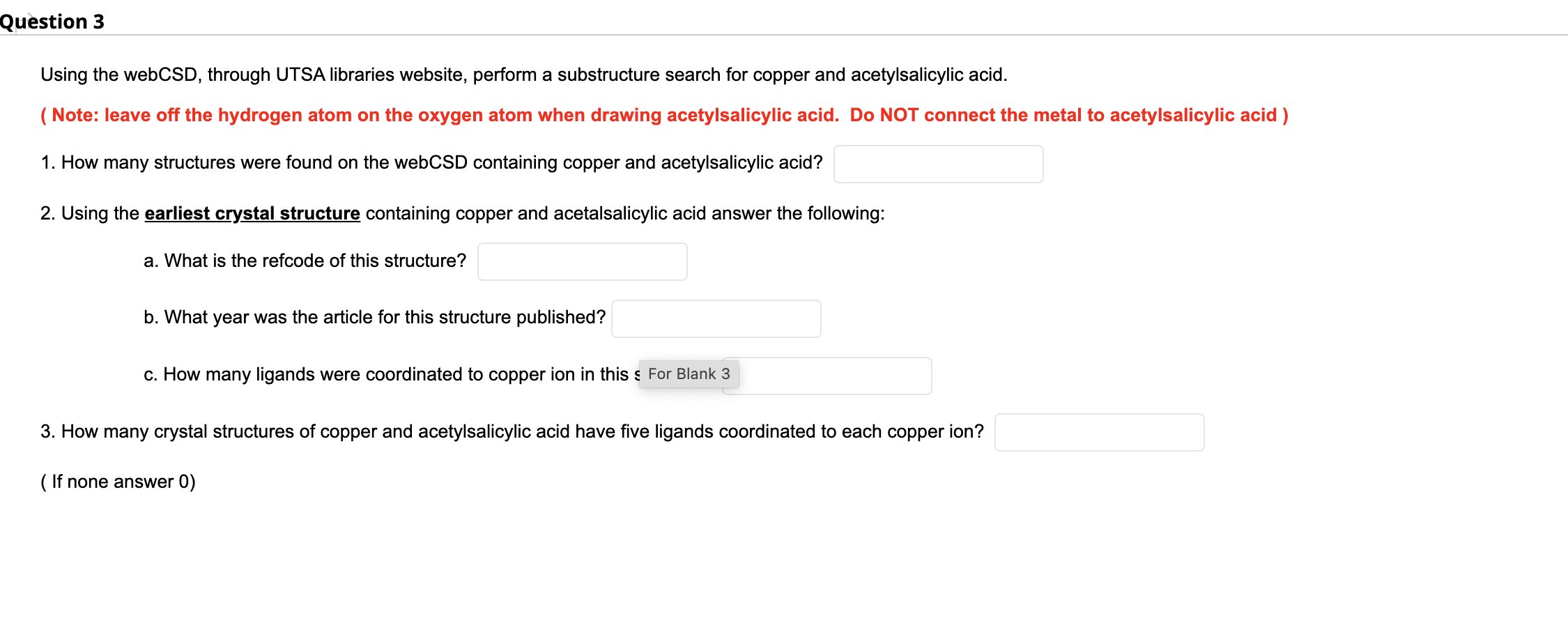Viewport: 1568px width, 623px height.
Task: Click question 2b publication year prompt
Action: [x=374, y=317]
